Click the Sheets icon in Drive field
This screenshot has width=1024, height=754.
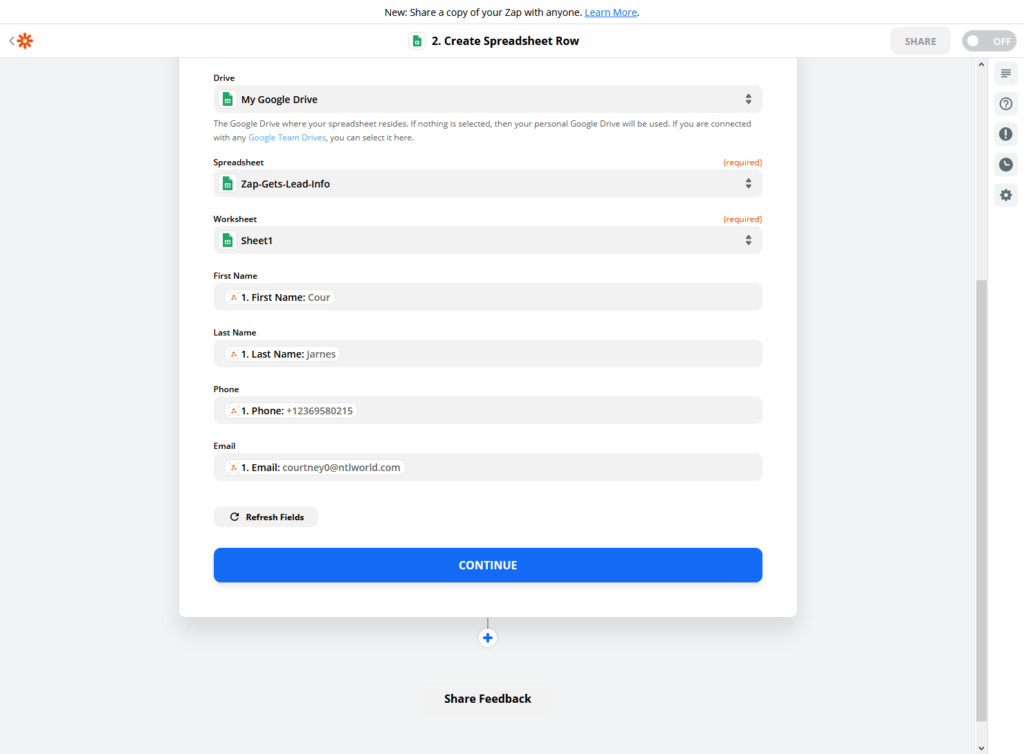click(x=227, y=99)
